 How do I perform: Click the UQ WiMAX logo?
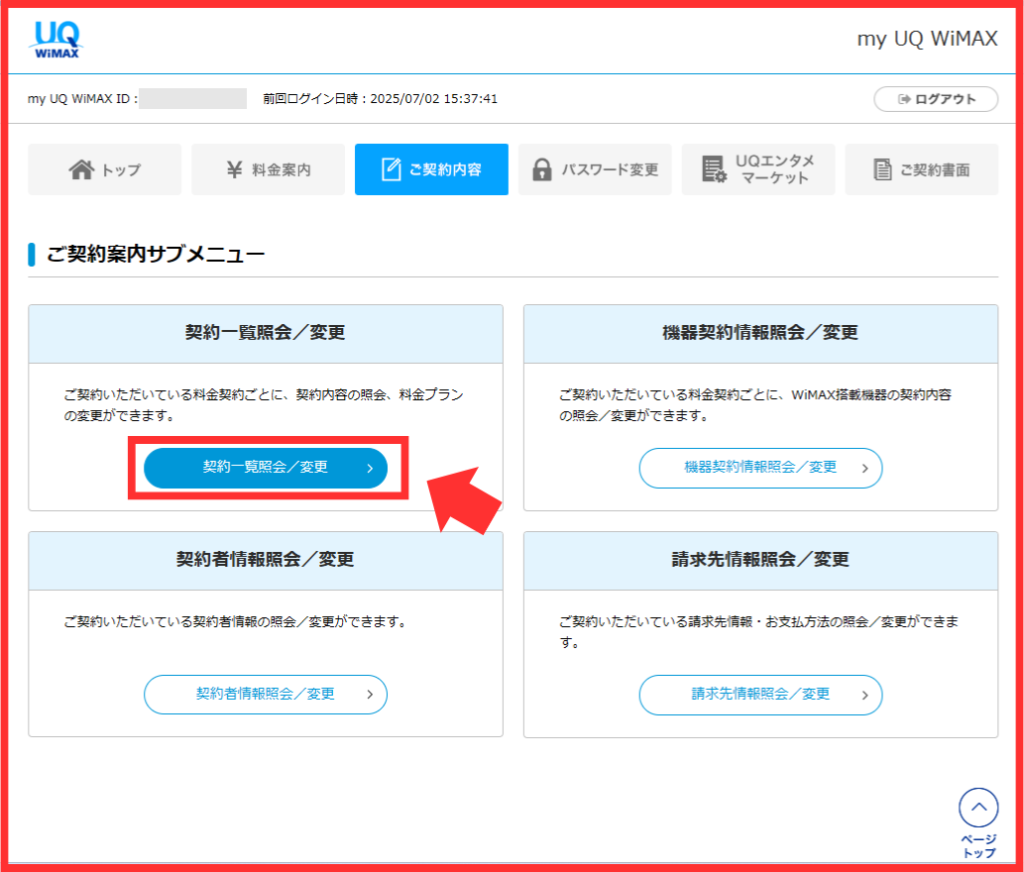point(56,40)
